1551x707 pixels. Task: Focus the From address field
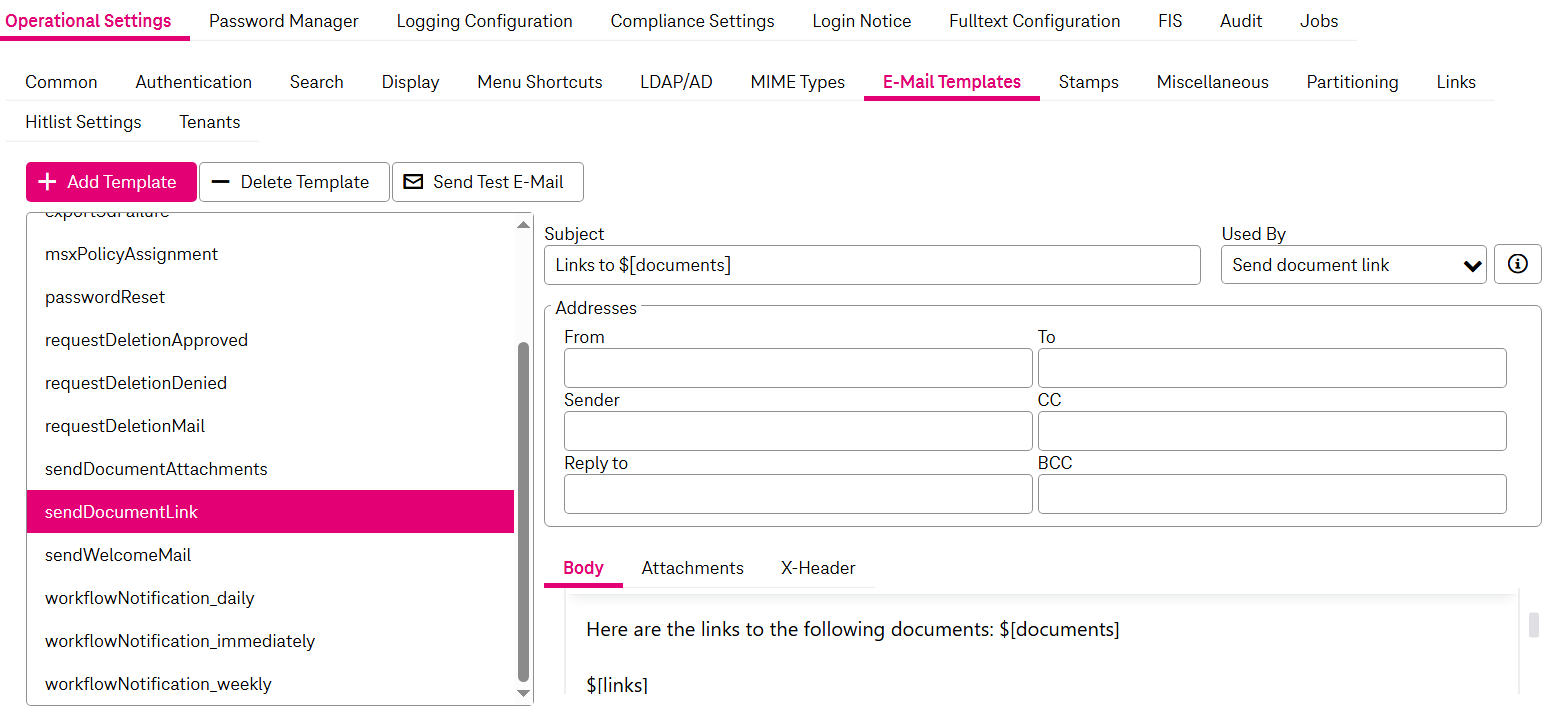[x=797, y=368]
